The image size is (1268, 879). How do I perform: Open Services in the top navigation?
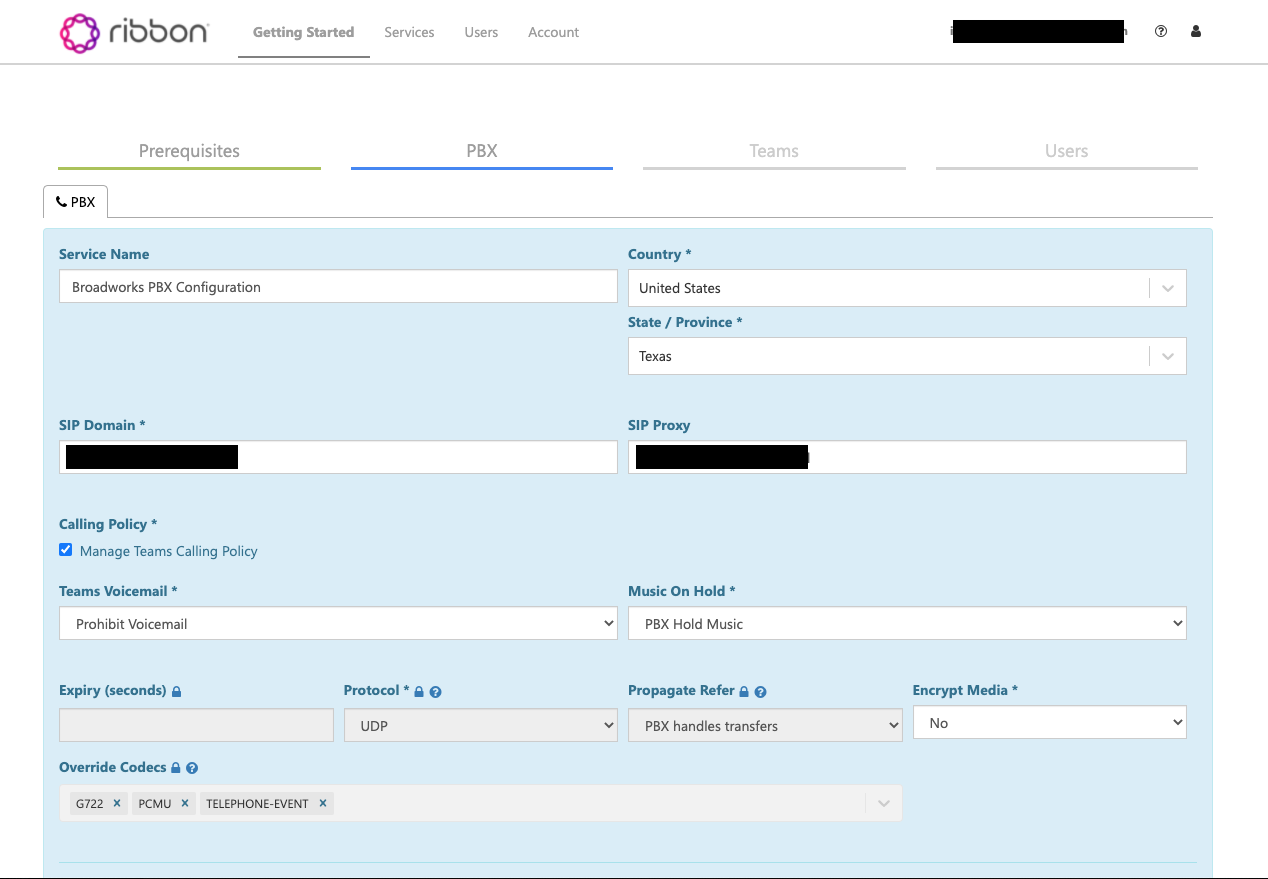pos(409,32)
